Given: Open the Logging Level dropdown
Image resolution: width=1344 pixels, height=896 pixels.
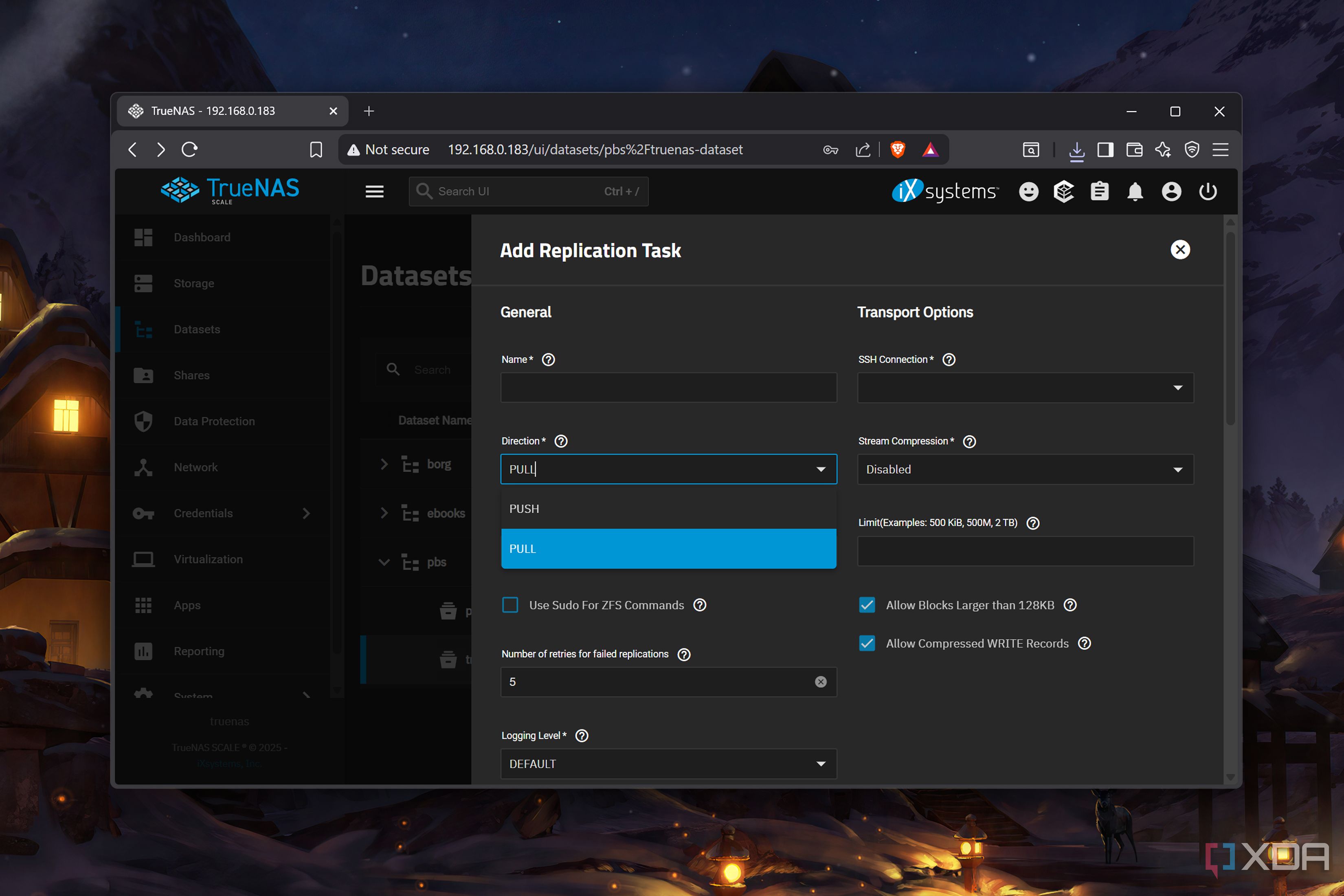Looking at the screenshot, I should pos(669,764).
